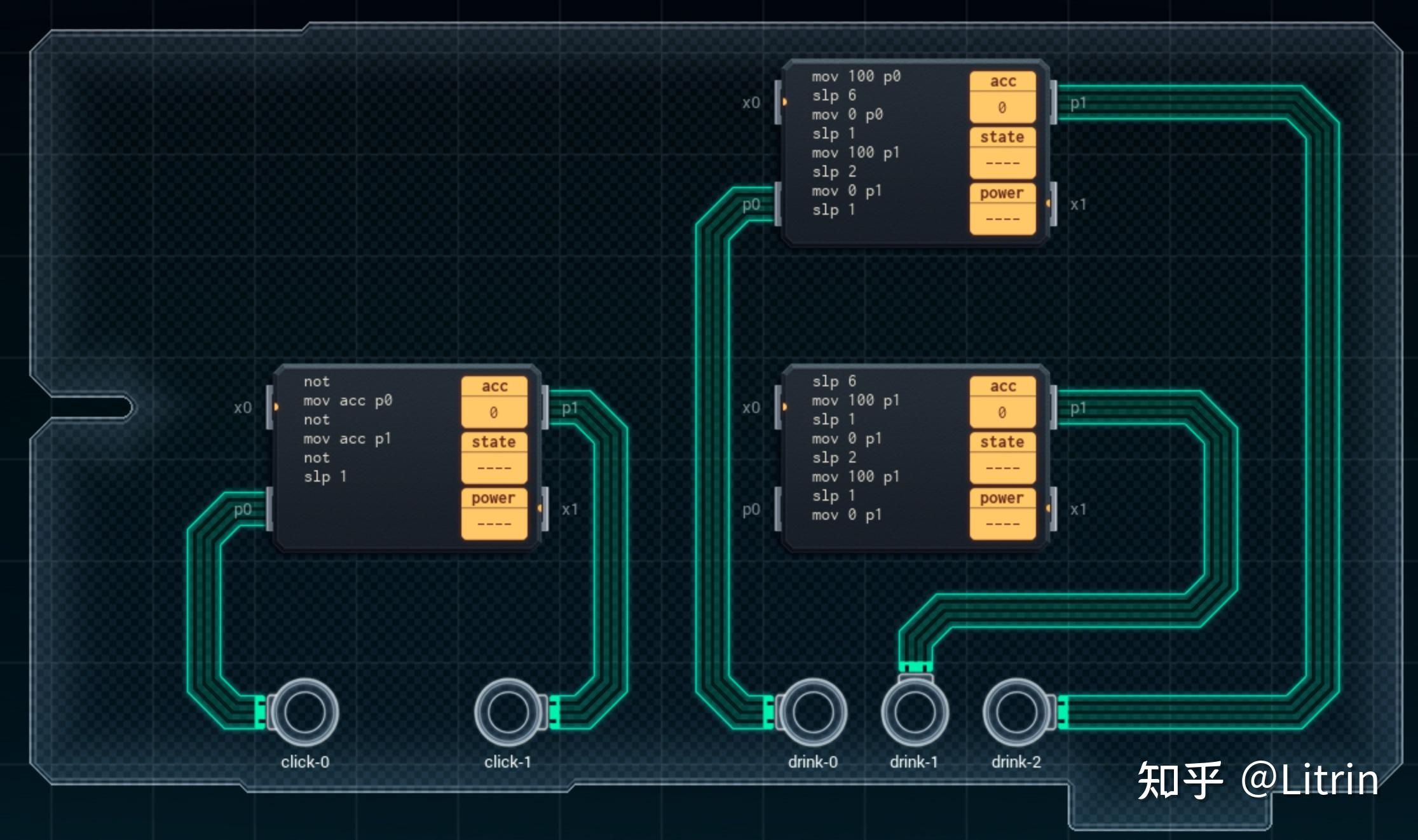Screen dimensions: 1418x840
Task: Place cursor on 'mov 0 p1' in top chip
Action: 847,191
